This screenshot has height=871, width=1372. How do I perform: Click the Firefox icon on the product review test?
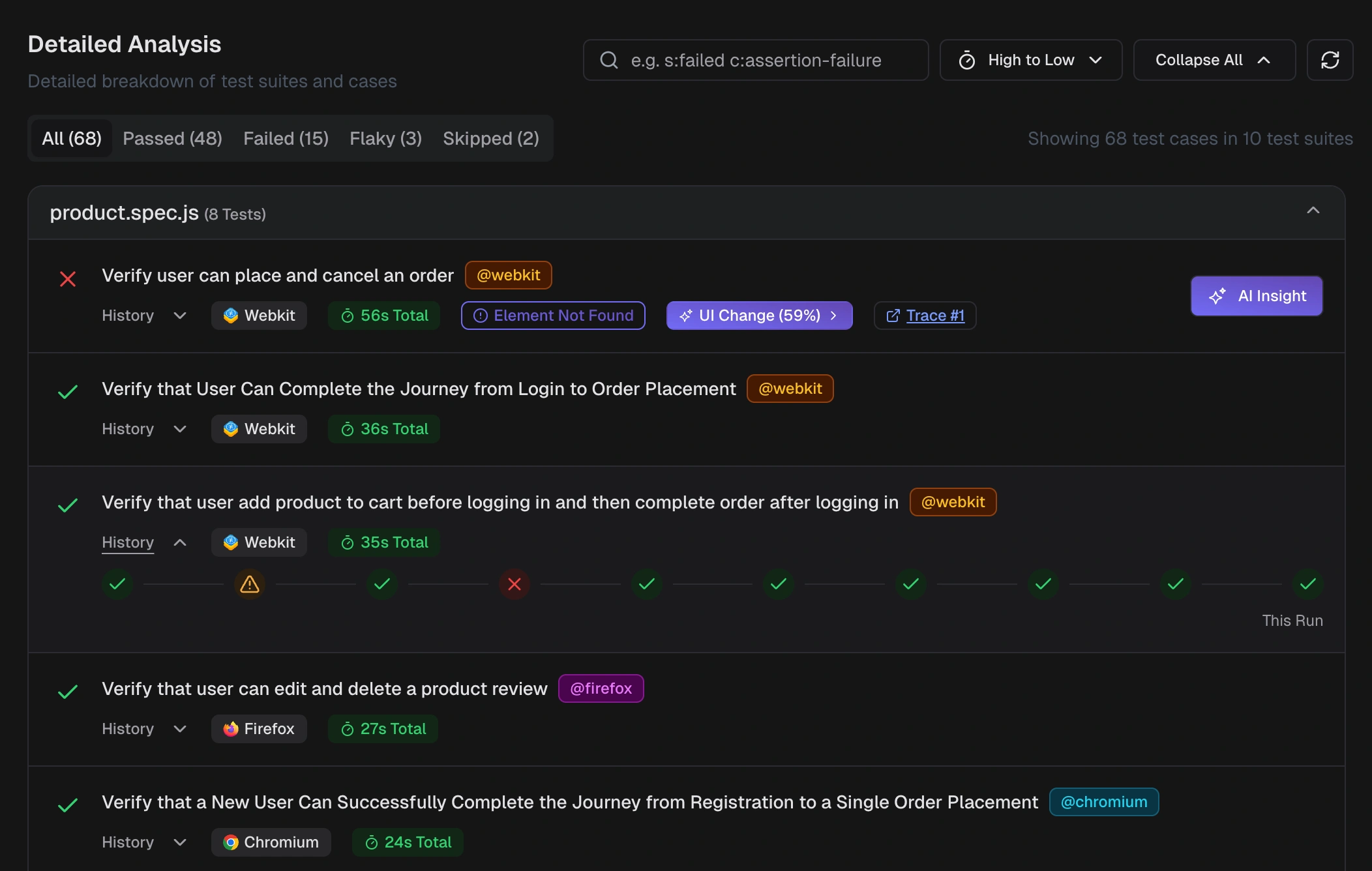[x=231, y=728]
